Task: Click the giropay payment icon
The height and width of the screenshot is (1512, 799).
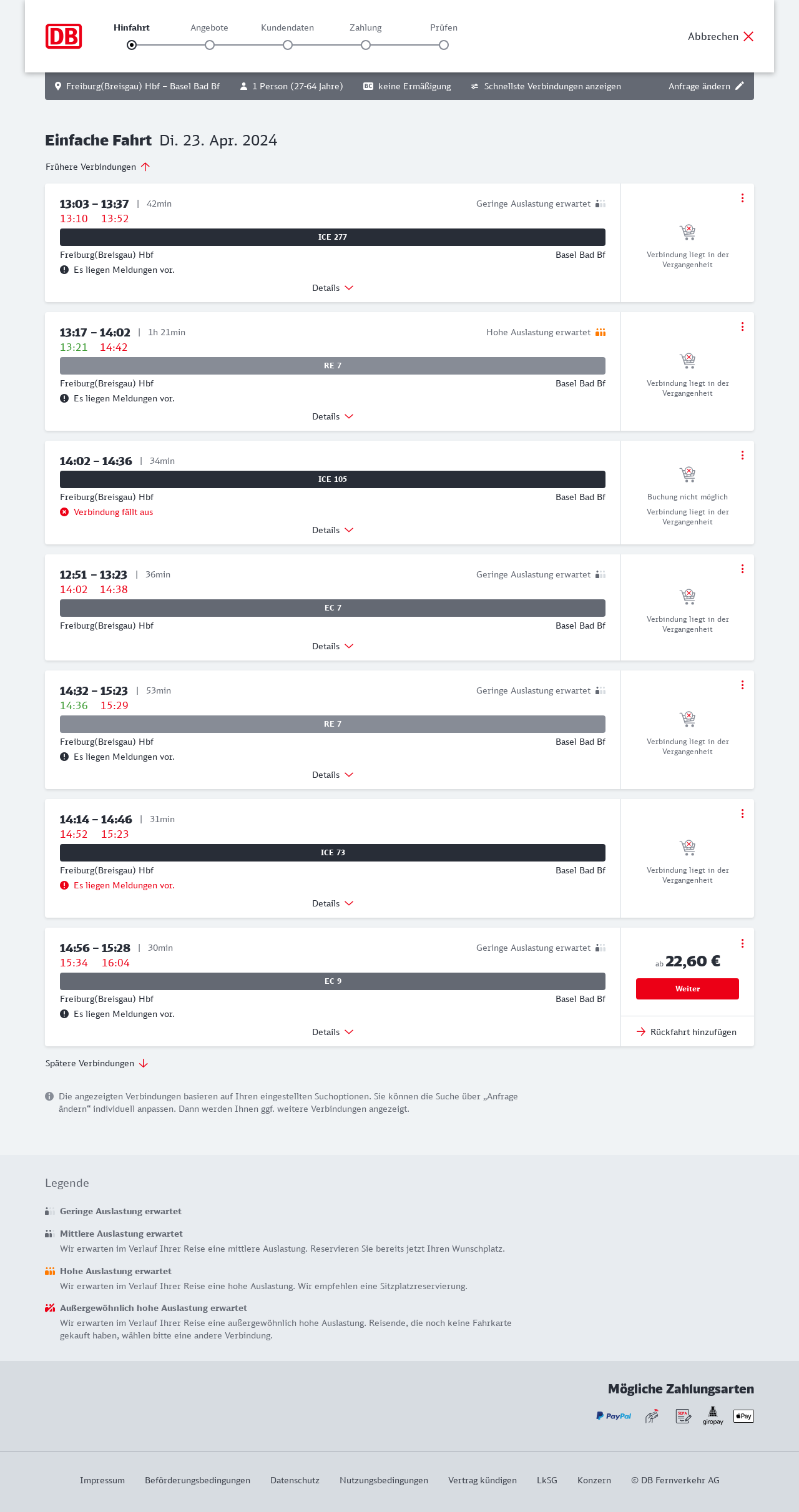Action: [713, 1415]
